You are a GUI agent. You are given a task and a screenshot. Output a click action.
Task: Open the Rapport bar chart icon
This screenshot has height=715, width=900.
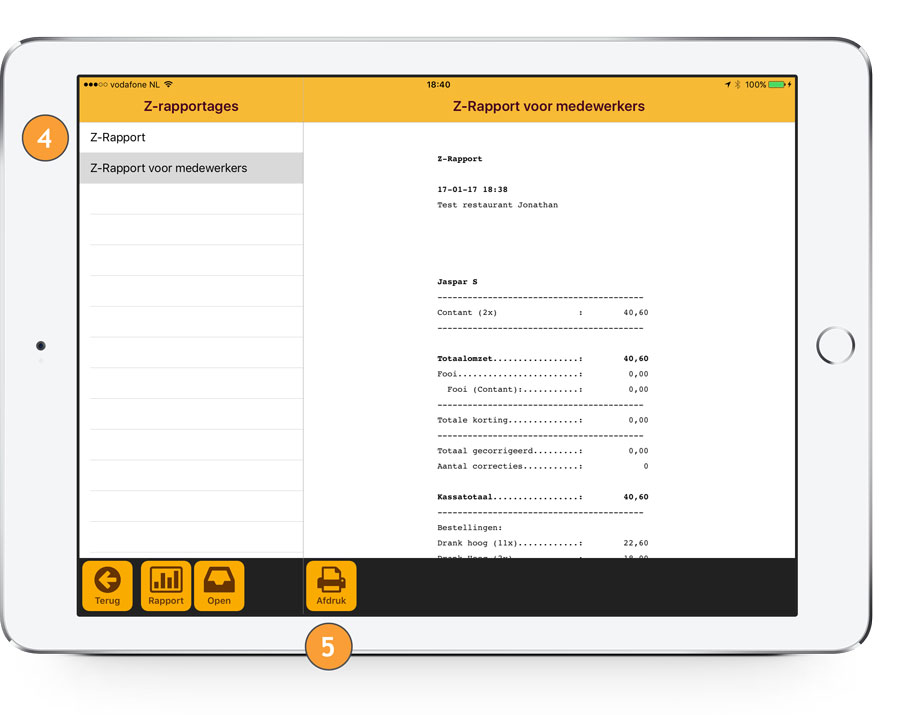pos(166,586)
